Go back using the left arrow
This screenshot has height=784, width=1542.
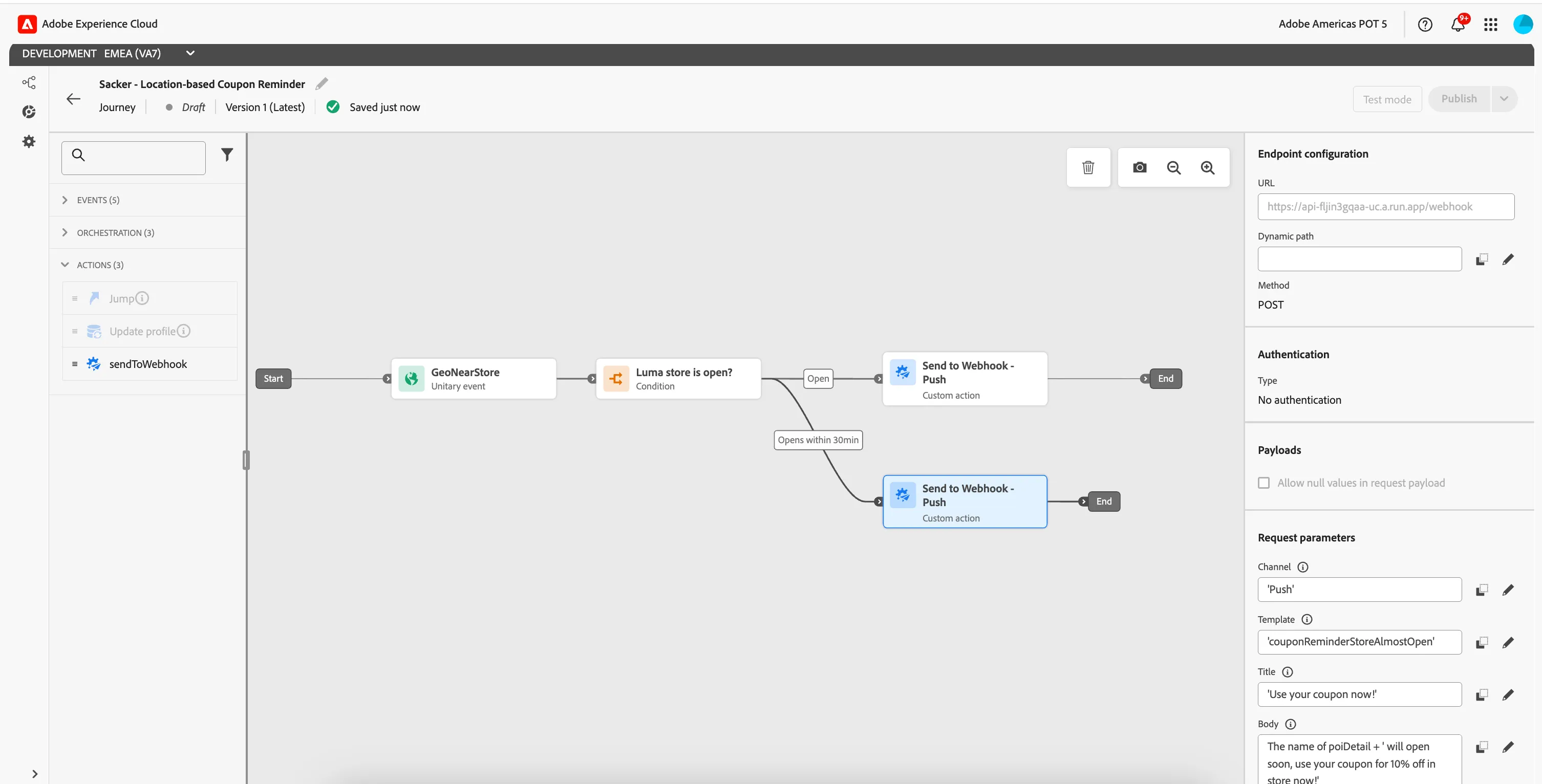[x=73, y=99]
